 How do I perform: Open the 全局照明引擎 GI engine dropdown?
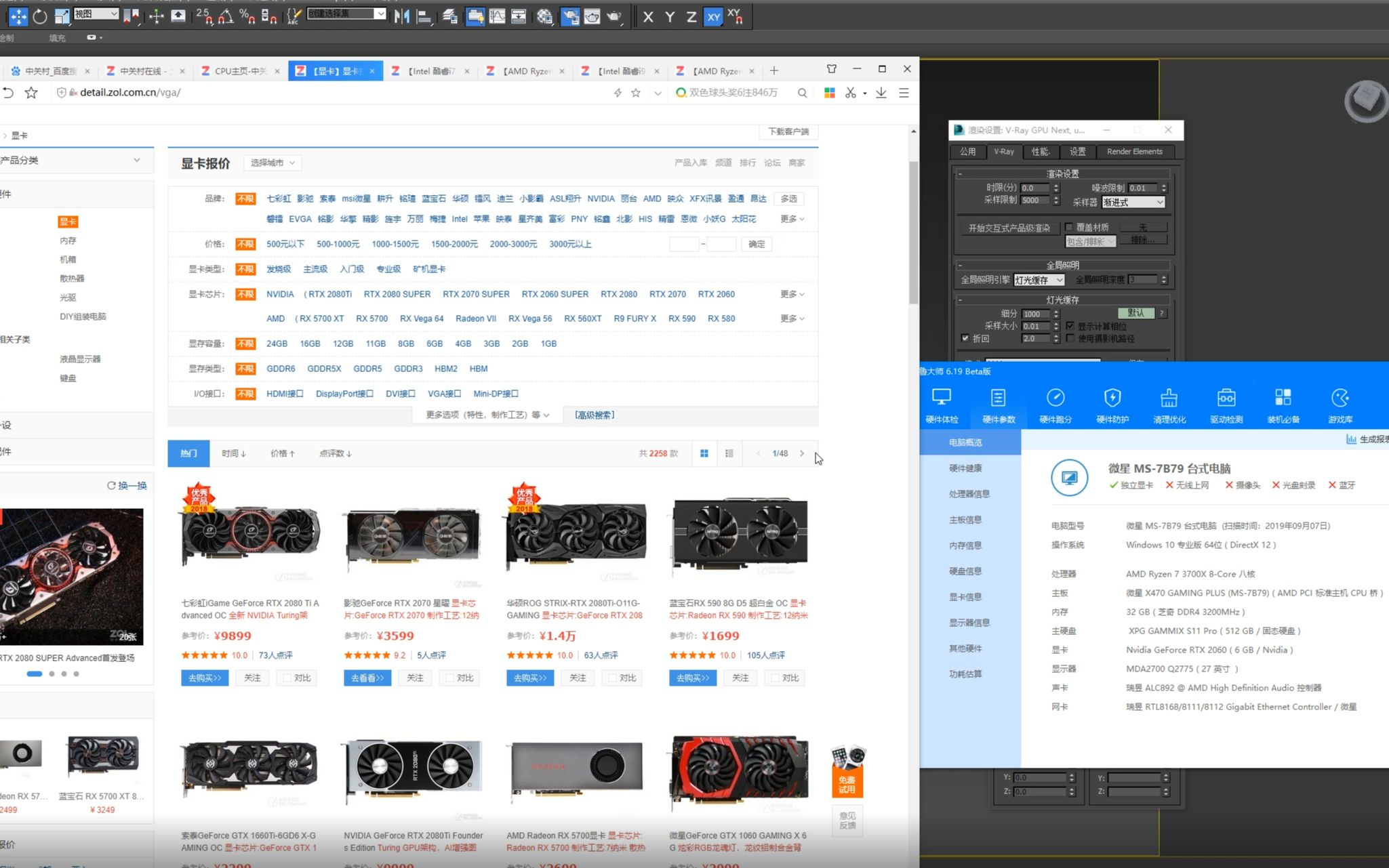point(1039,280)
